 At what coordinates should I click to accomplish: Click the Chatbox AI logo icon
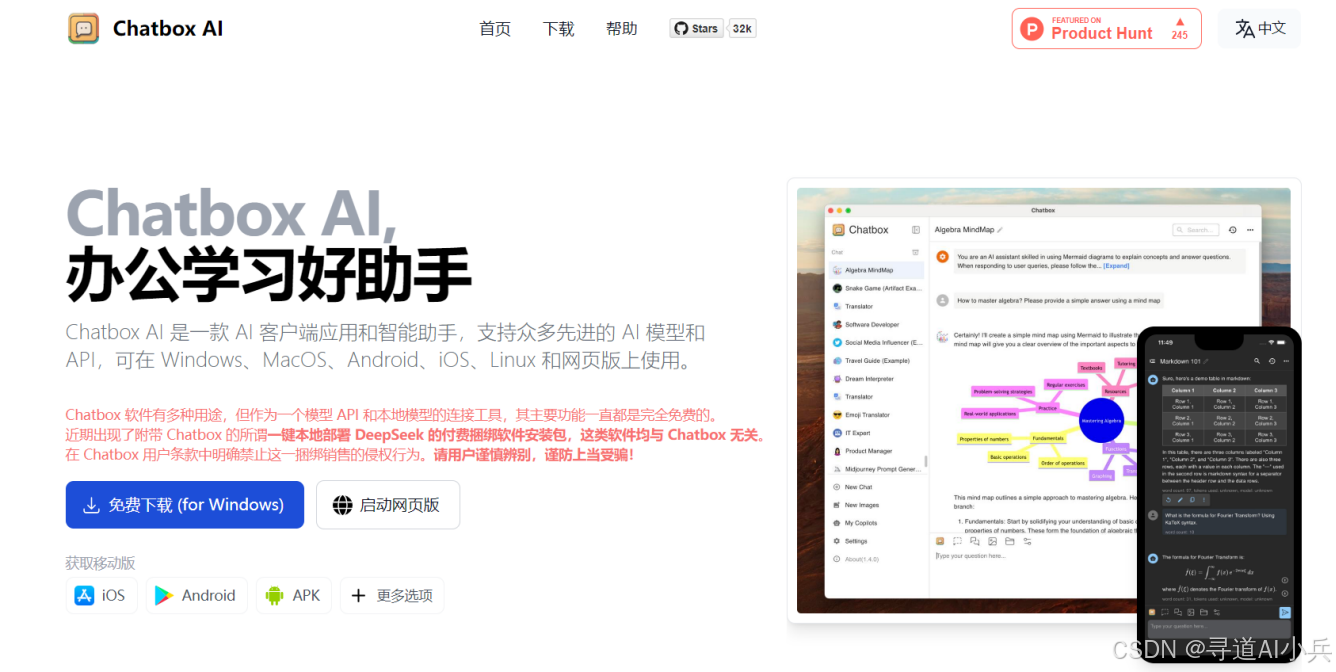click(x=83, y=29)
